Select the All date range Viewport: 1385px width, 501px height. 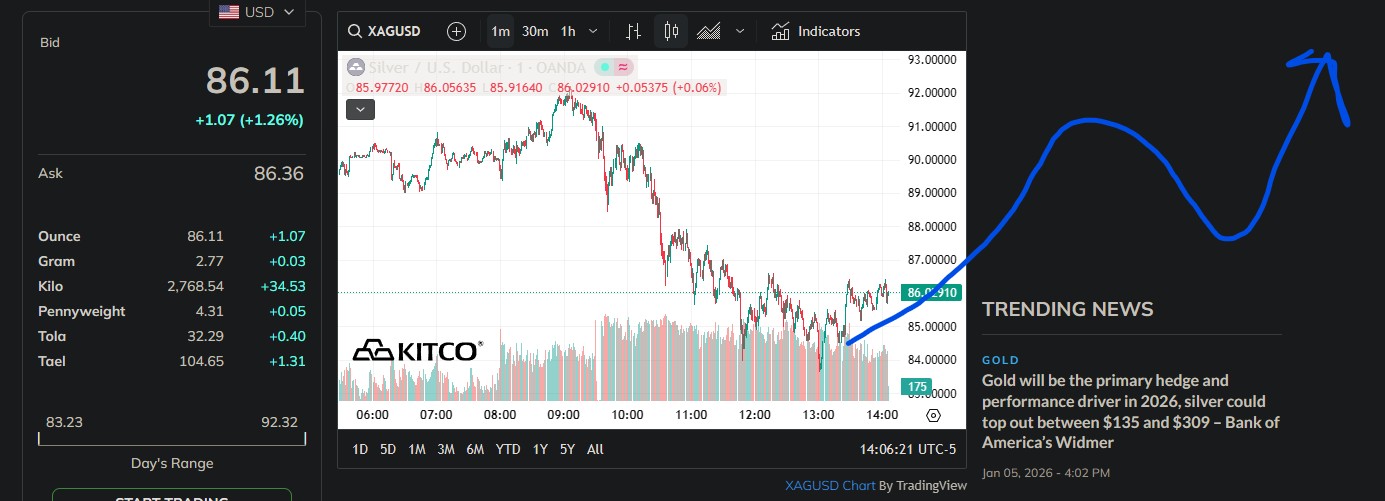pyautogui.click(x=595, y=449)
